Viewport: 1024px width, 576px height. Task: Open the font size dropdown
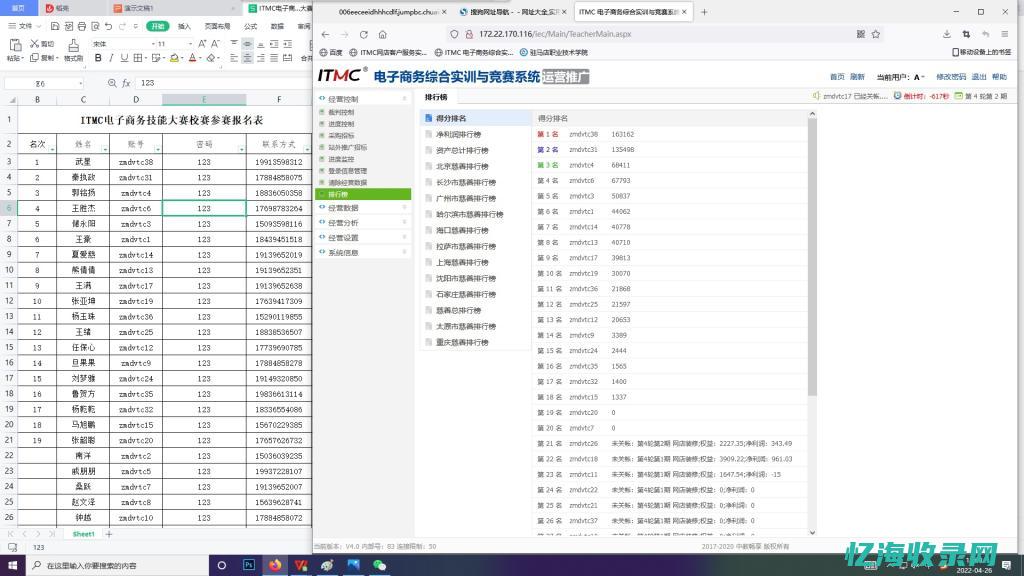pos(189,44)
